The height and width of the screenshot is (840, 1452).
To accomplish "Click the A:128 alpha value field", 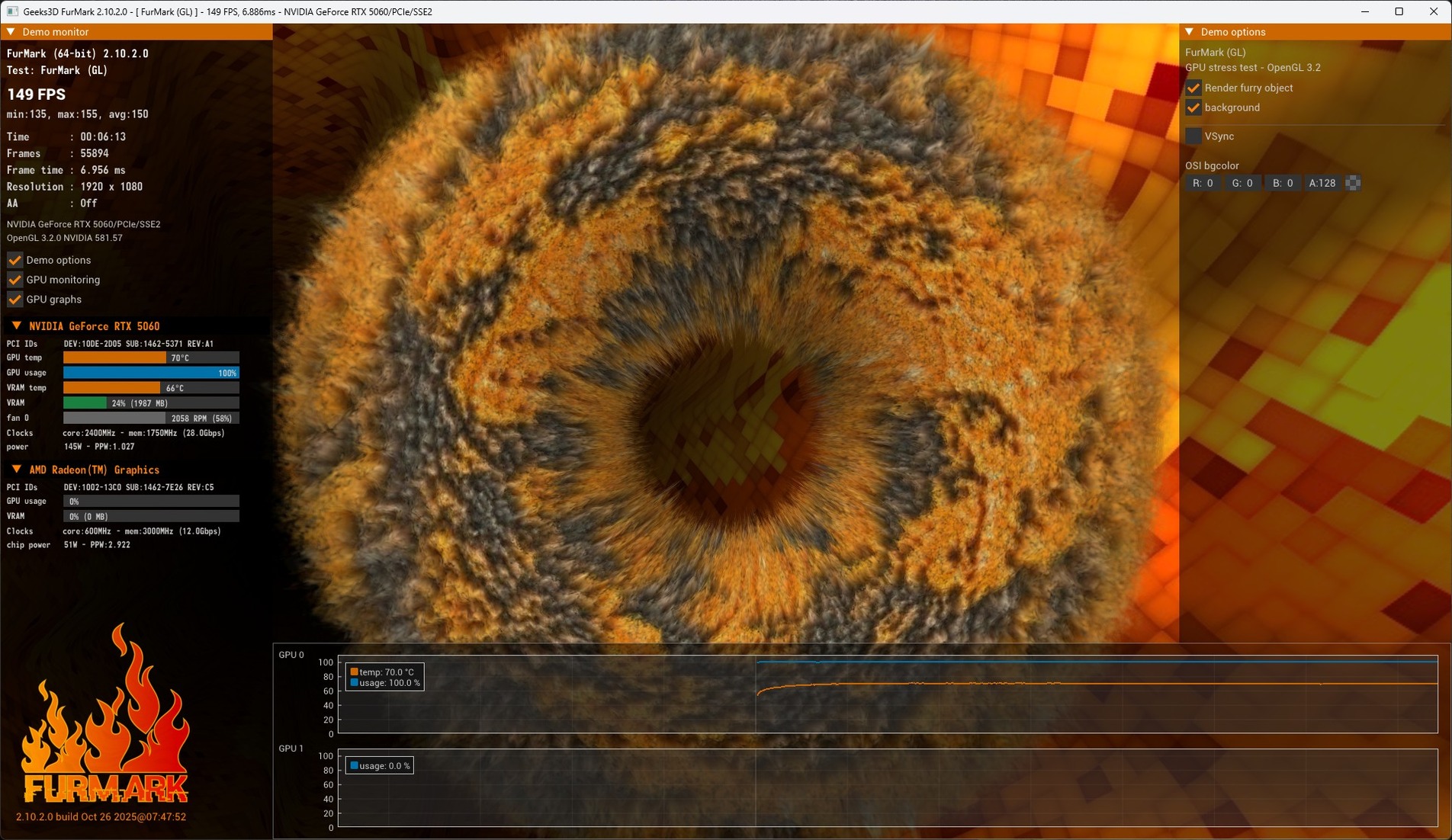I will coord(1322,183).
